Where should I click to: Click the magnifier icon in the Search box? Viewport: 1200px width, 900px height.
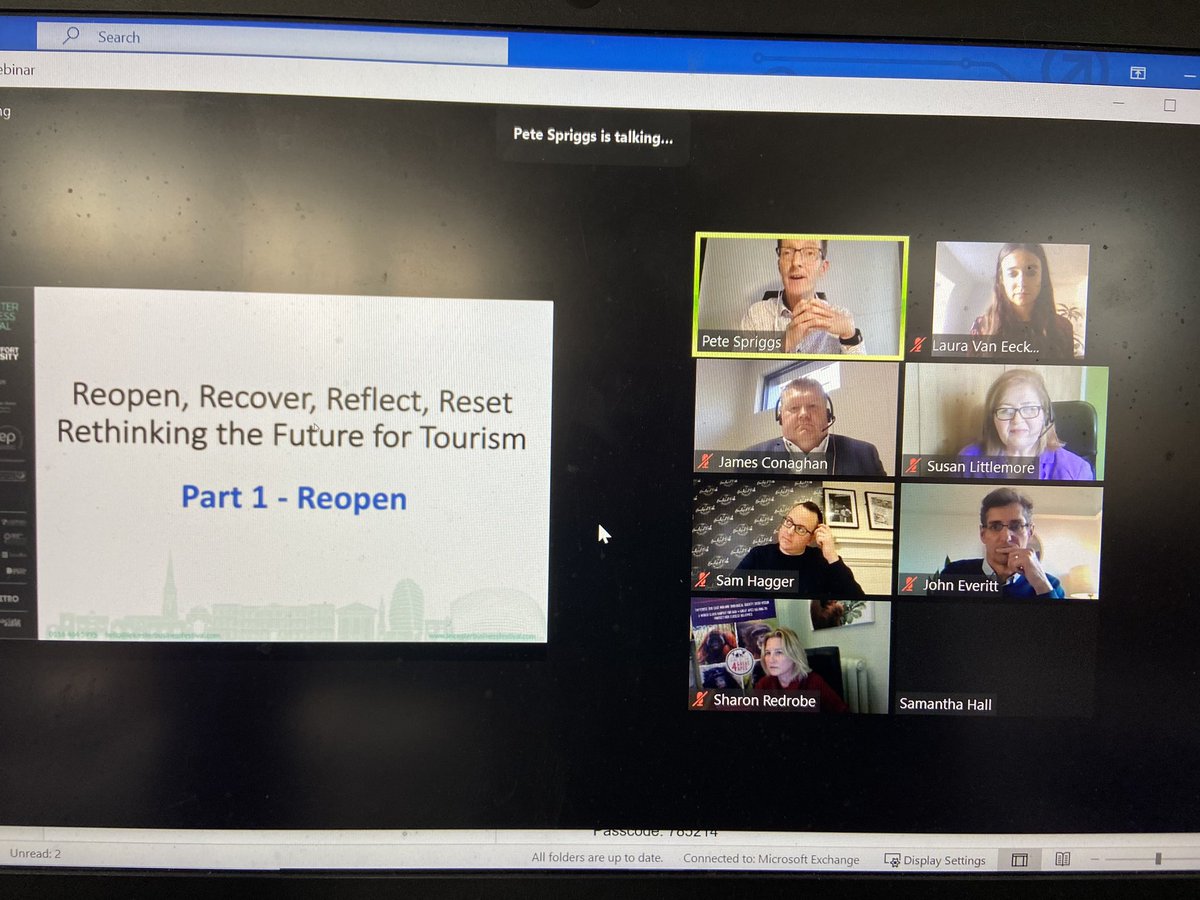[71, 36]
